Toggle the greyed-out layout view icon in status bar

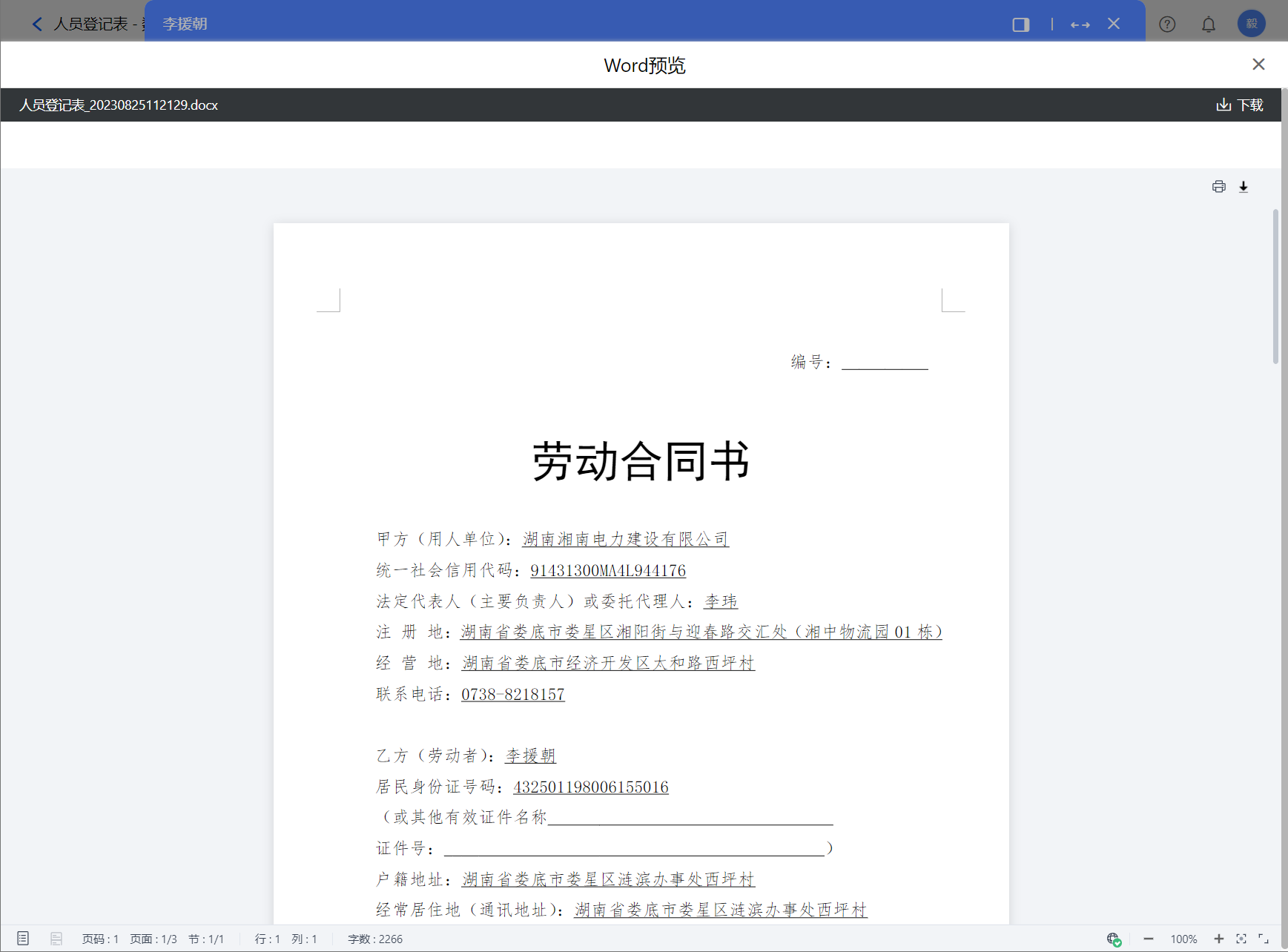point(56,939)
